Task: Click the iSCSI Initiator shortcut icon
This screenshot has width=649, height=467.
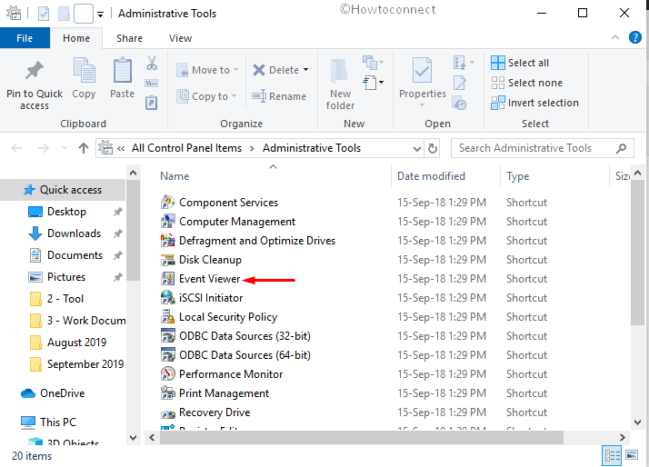Action: click(x=168, y=298)
